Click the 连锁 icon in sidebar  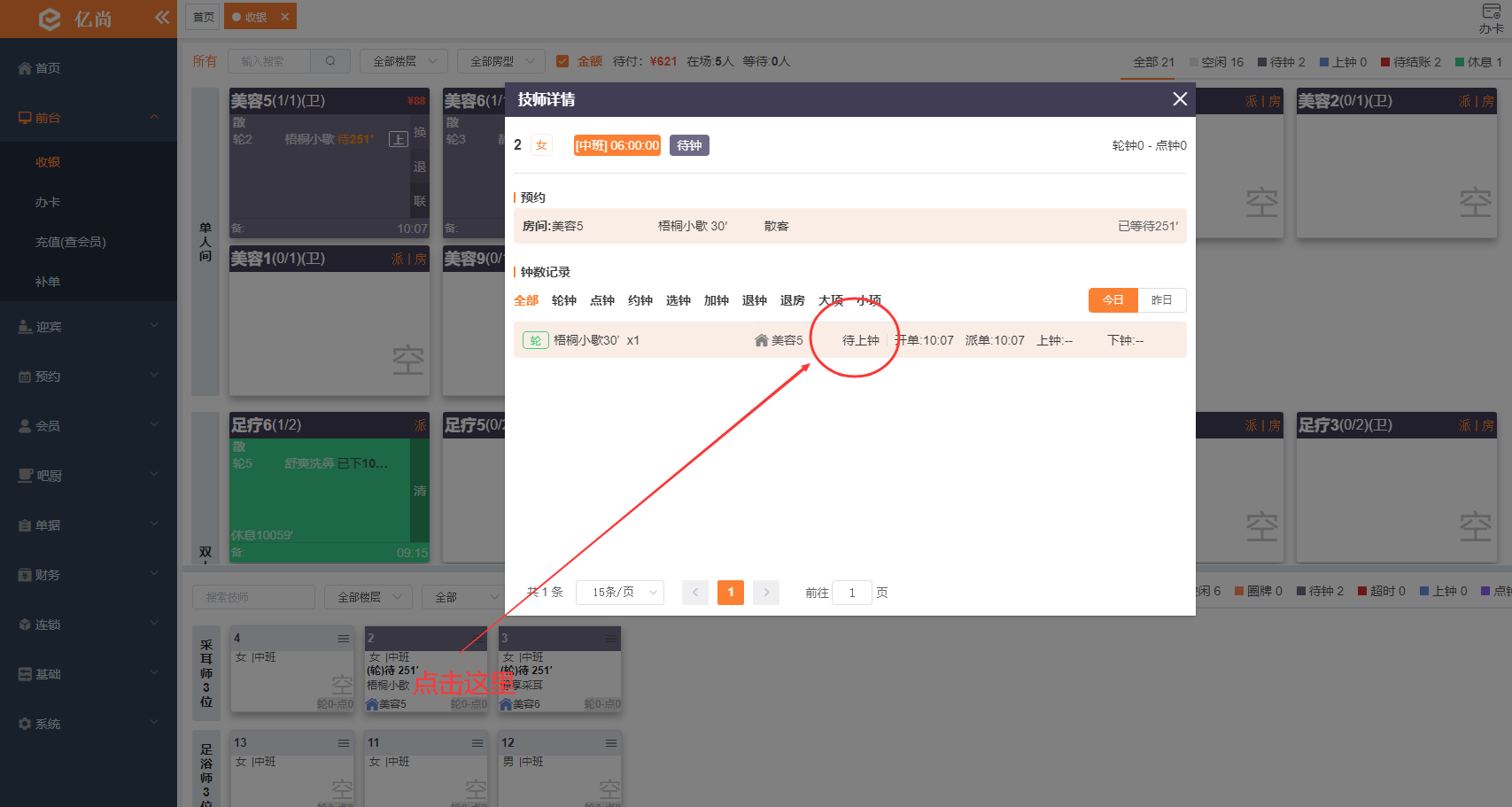coord(25,625)
